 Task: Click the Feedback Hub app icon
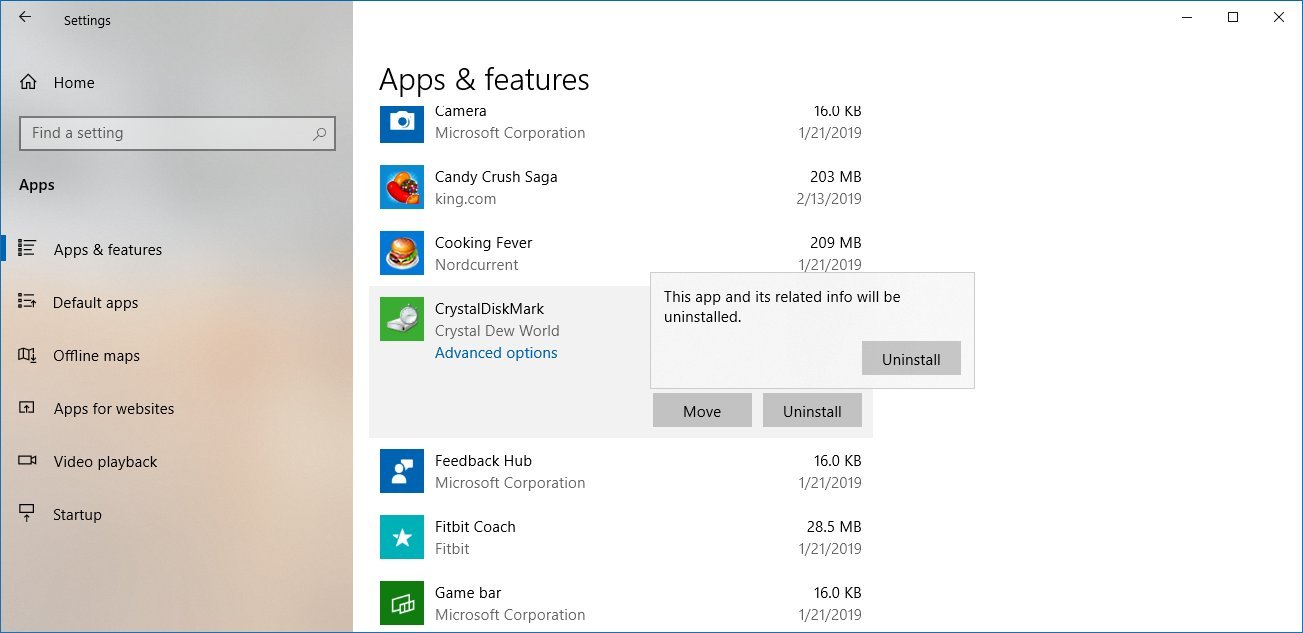click(401, 471)
